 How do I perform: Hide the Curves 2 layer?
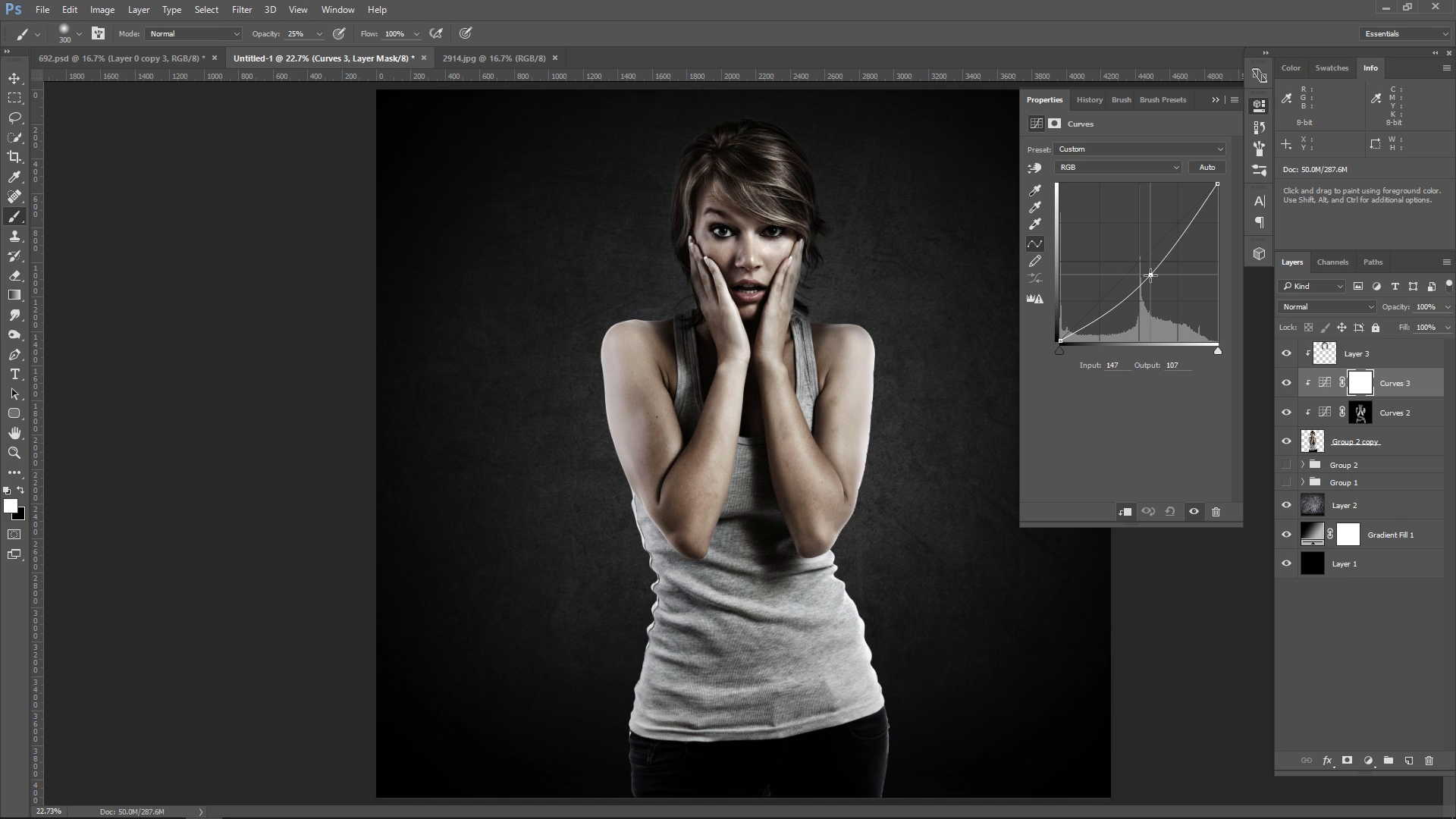click(x=1286, y=413)
